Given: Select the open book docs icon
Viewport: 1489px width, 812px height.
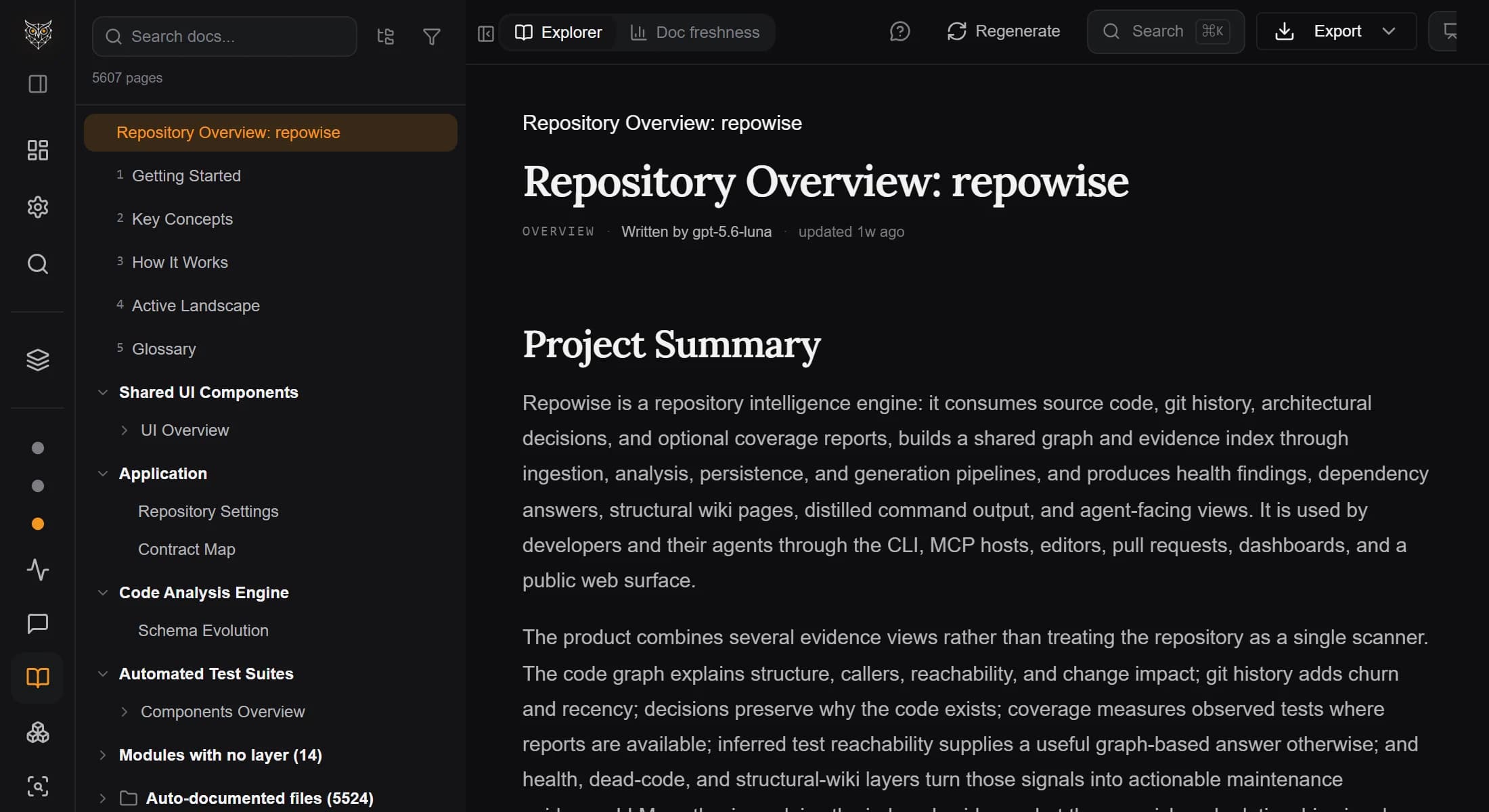Looking at the screenshot, I should point(38,677).
